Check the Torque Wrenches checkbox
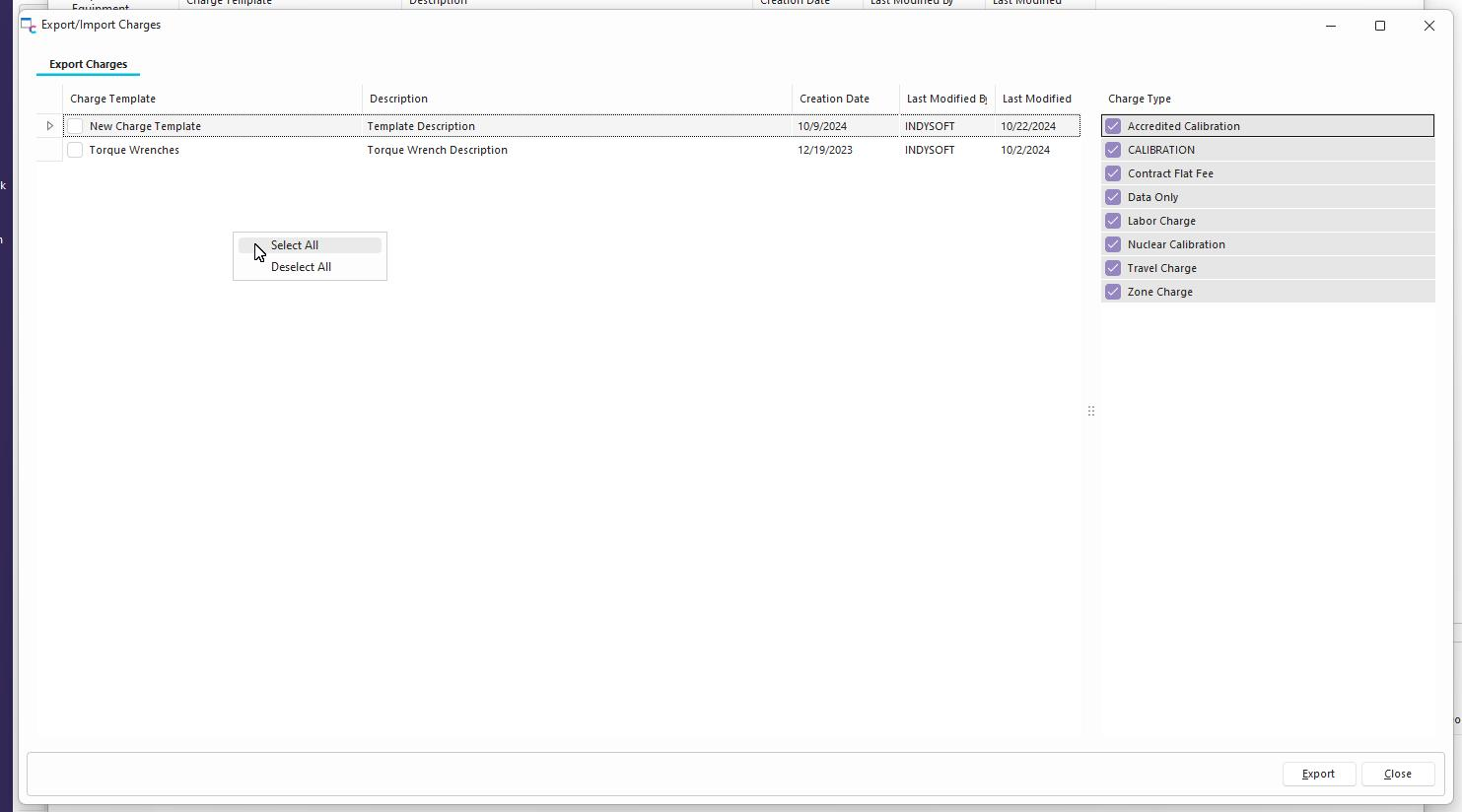 (x=75, y=150)
